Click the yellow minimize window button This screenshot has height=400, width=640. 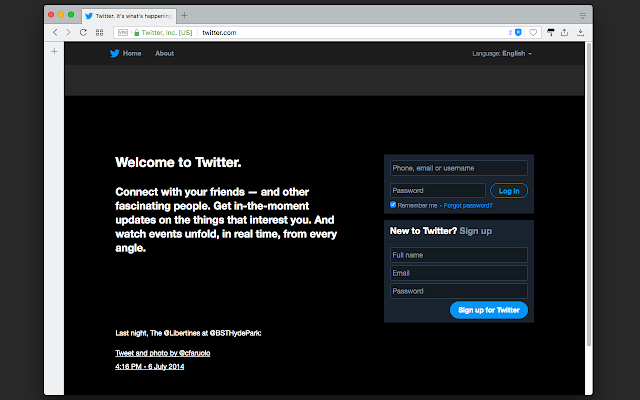61,15
